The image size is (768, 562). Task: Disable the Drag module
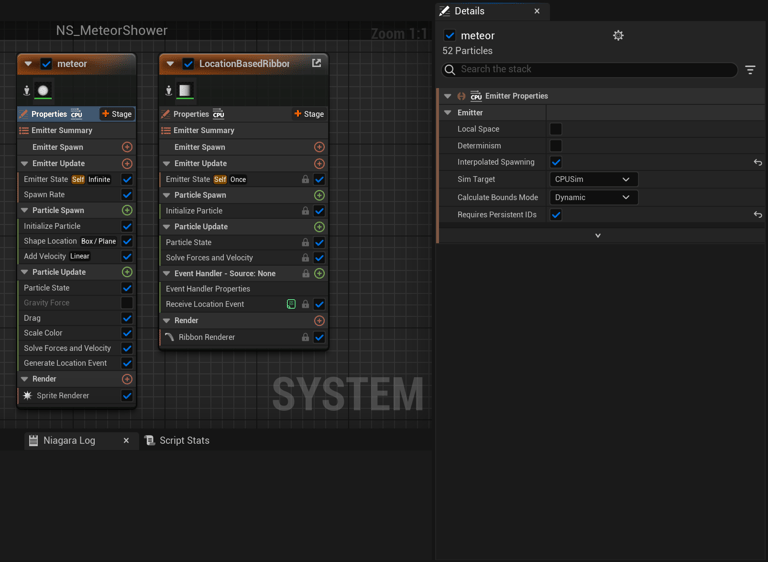127,318
